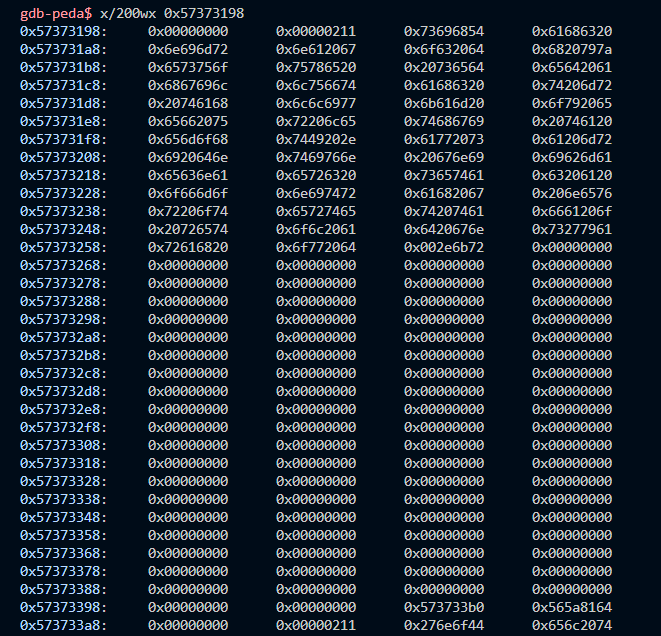Select value 0x6c756674
This screenshot has height=636, width=661.
pos(316,86)
